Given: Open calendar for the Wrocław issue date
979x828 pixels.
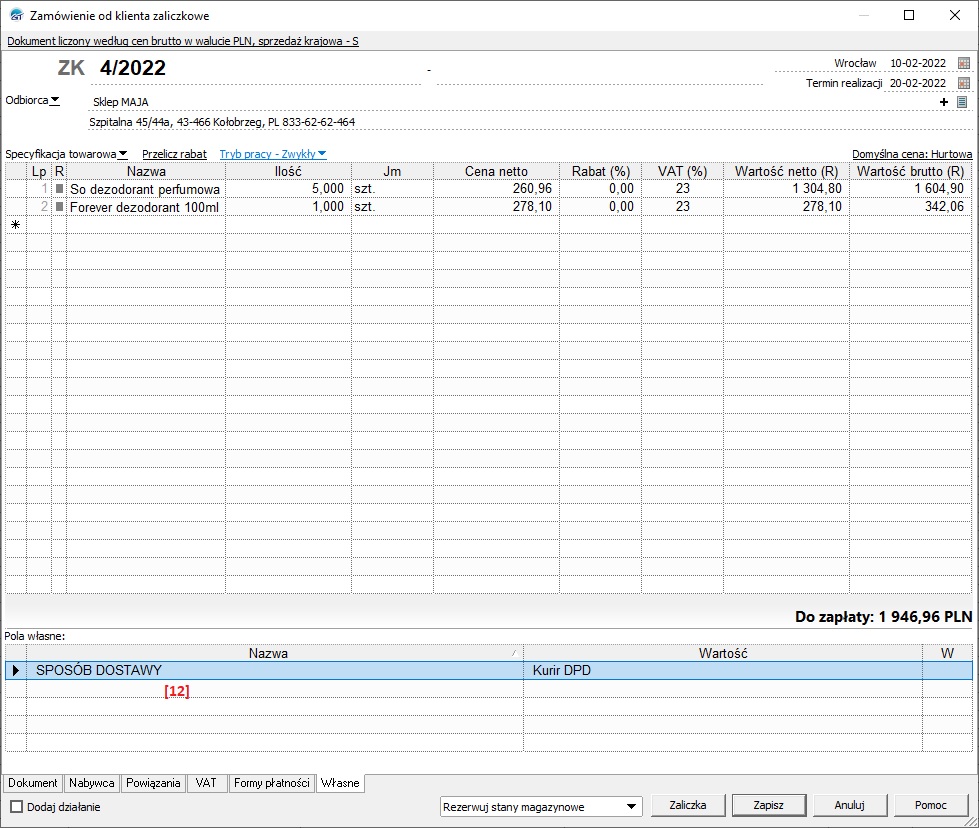Looking at the screenshot, I should 964,64.
